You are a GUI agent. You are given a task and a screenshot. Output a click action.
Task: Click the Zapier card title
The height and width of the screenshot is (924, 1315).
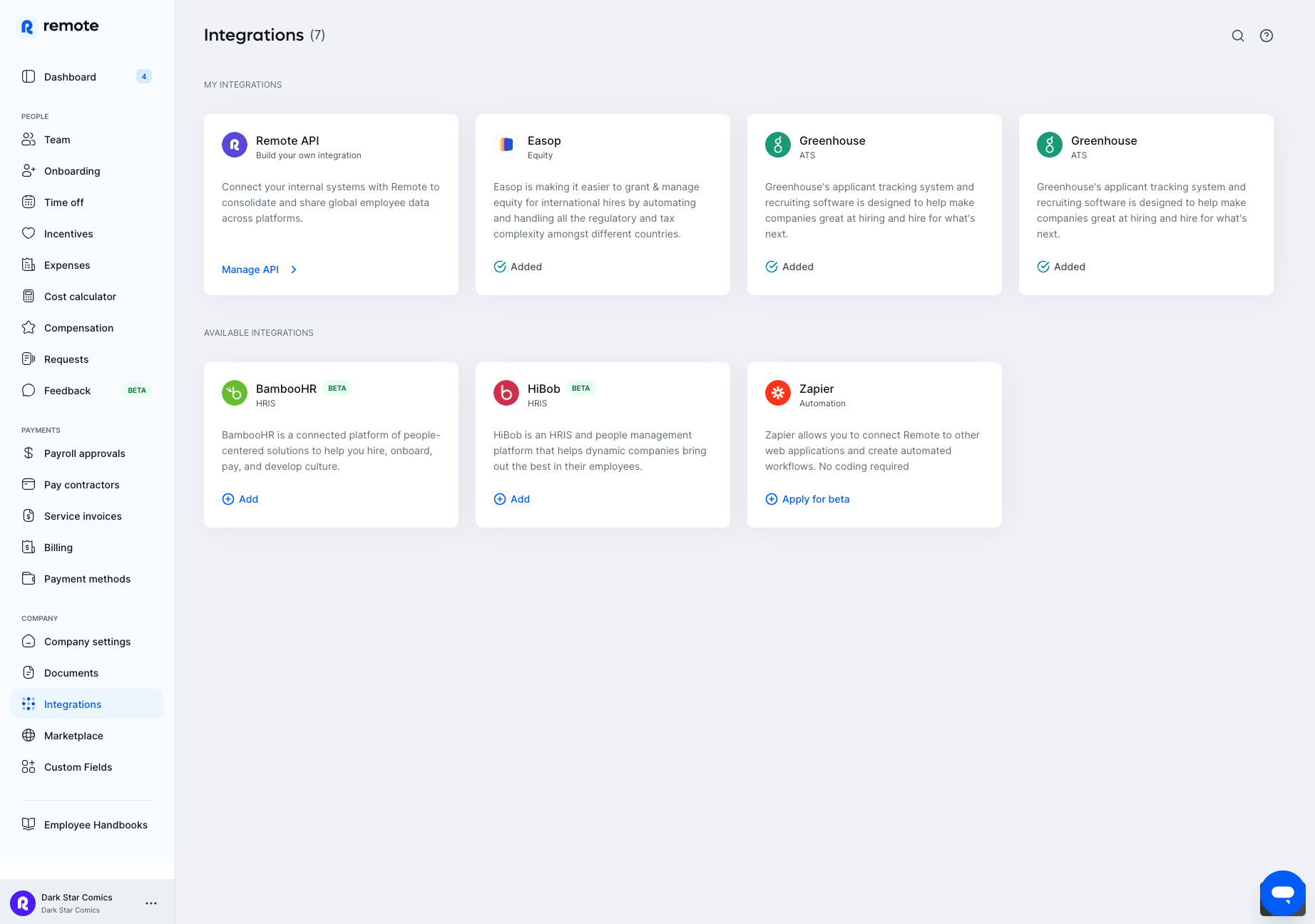point(817,389)
